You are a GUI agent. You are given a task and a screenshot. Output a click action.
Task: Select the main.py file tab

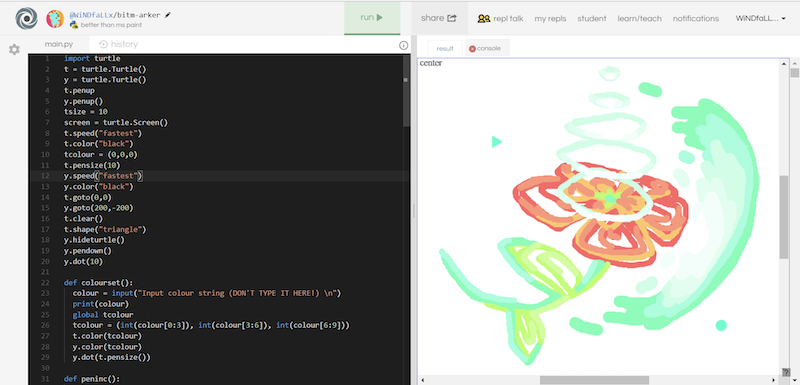59,44
